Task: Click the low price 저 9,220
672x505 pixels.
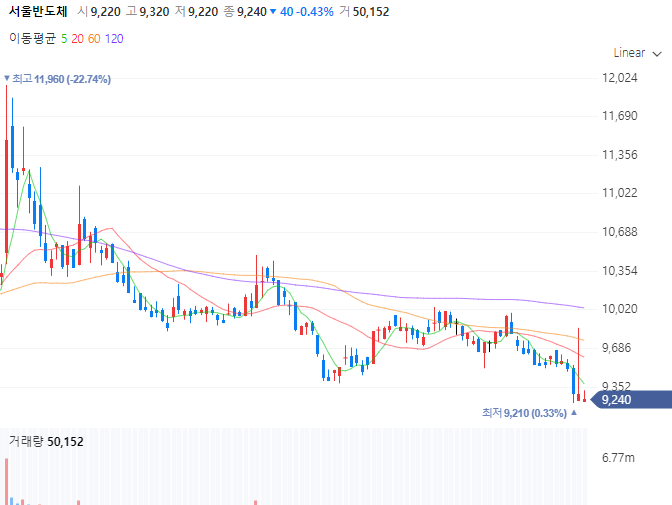Action: pyautogui.click(x=197, y=12)
